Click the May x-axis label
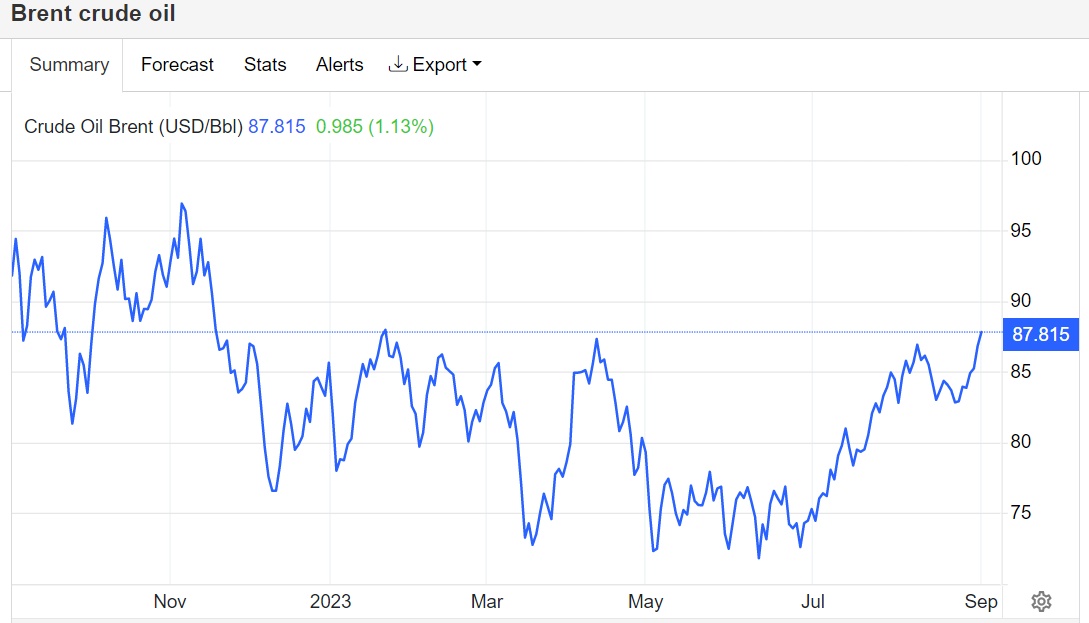Screen dimensions: 1089x623 [x=645, y=601]
